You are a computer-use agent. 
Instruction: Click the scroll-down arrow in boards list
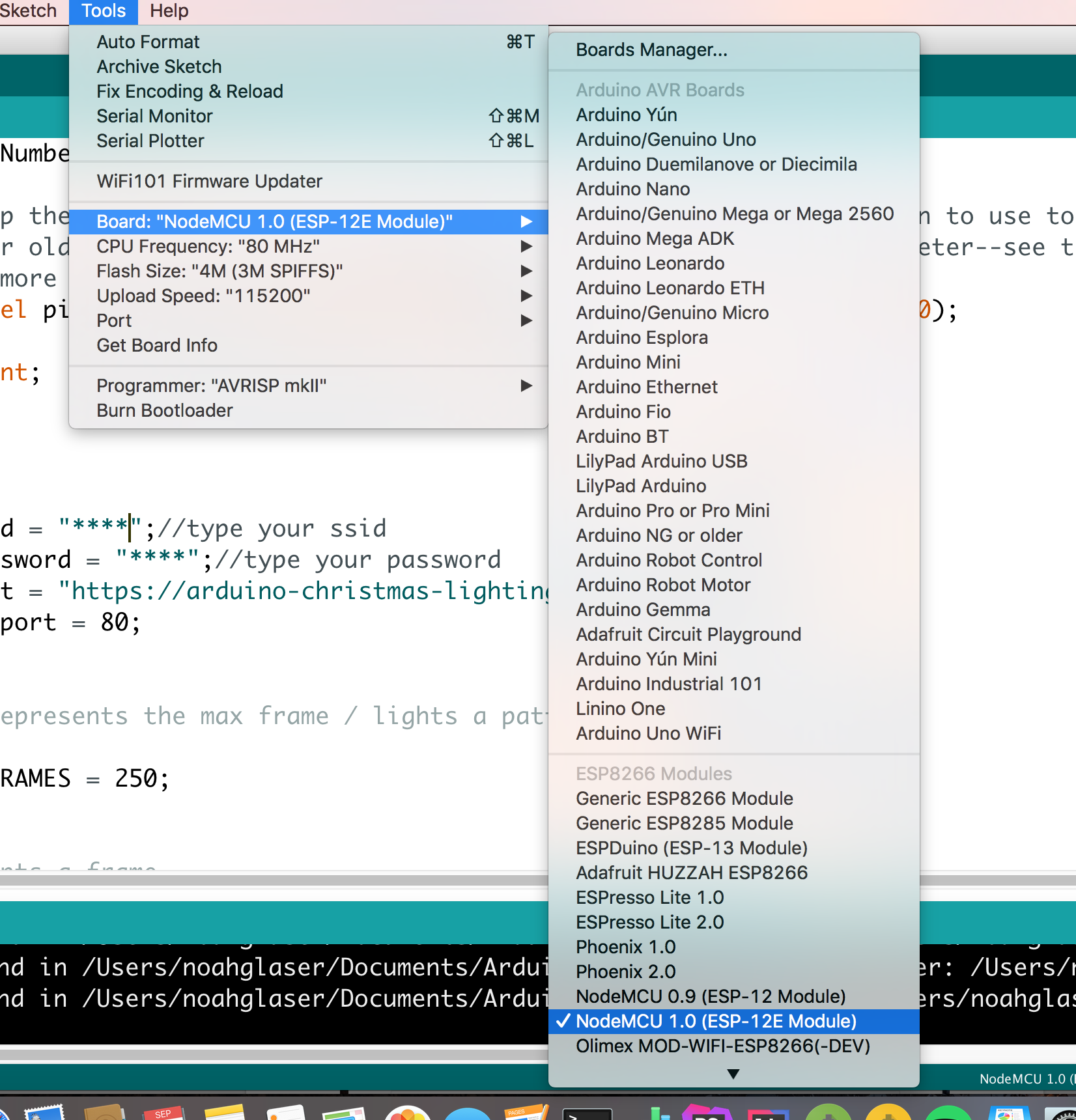pos(733,1074)
